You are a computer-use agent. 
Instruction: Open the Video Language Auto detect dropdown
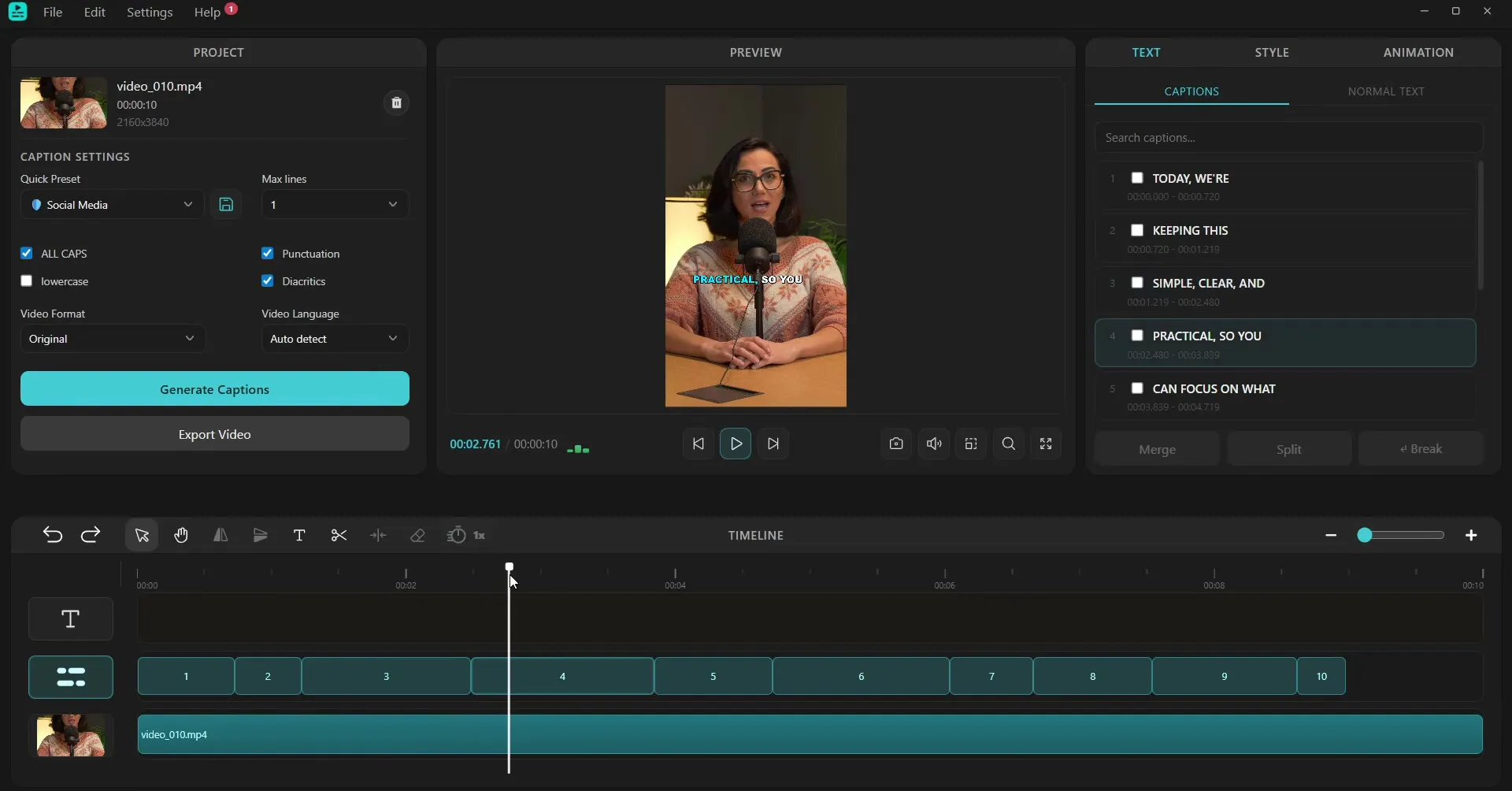click(335, 339)
